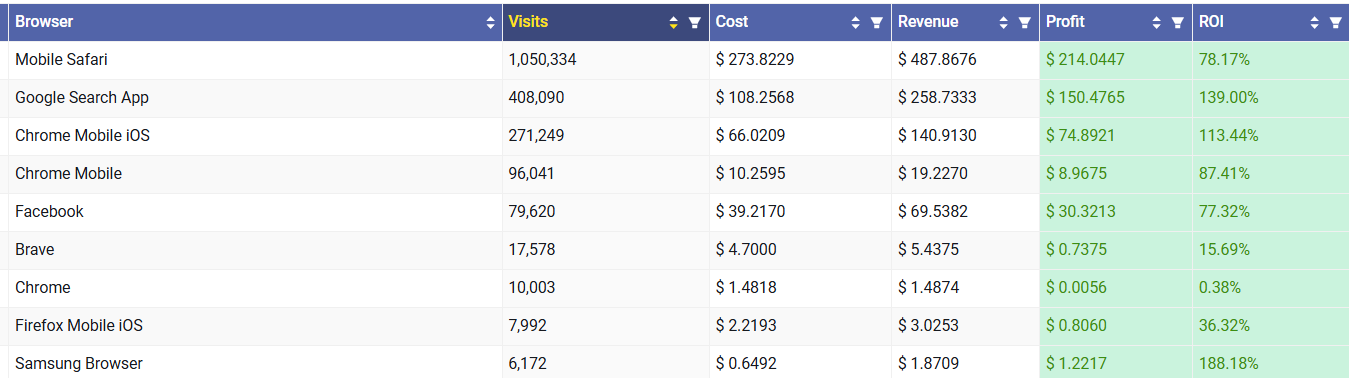Click the visits value 408,090

536,98
